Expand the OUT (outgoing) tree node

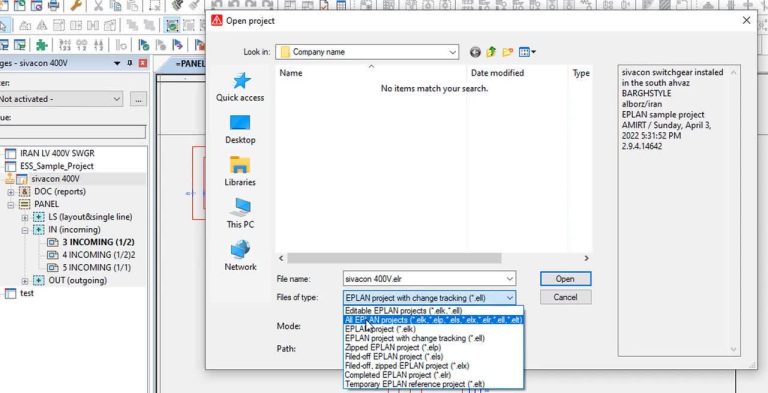pyautogui.click(x=24, y=281)
